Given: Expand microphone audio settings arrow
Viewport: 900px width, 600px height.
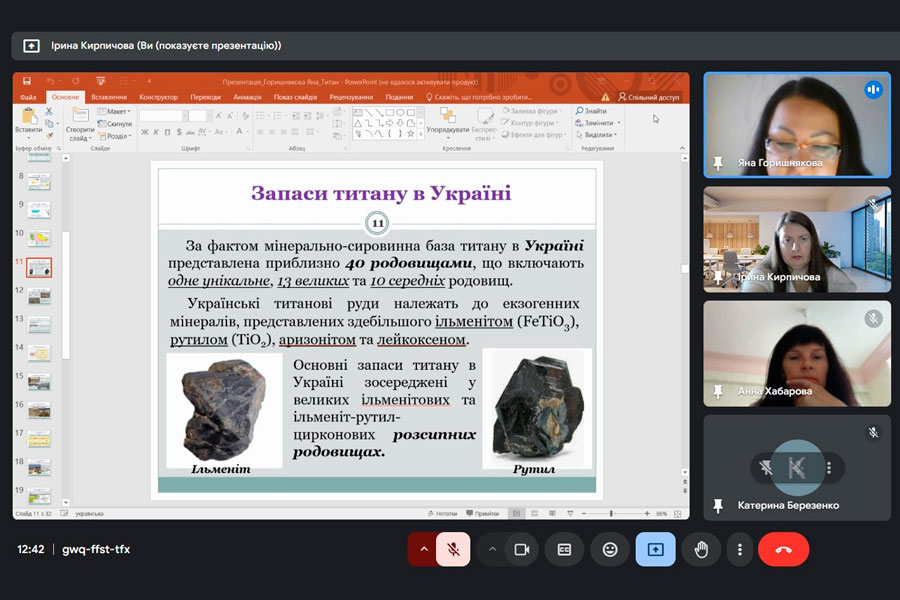Looking at the screenshot, I should pyautogui.click(x=423, y=549).
